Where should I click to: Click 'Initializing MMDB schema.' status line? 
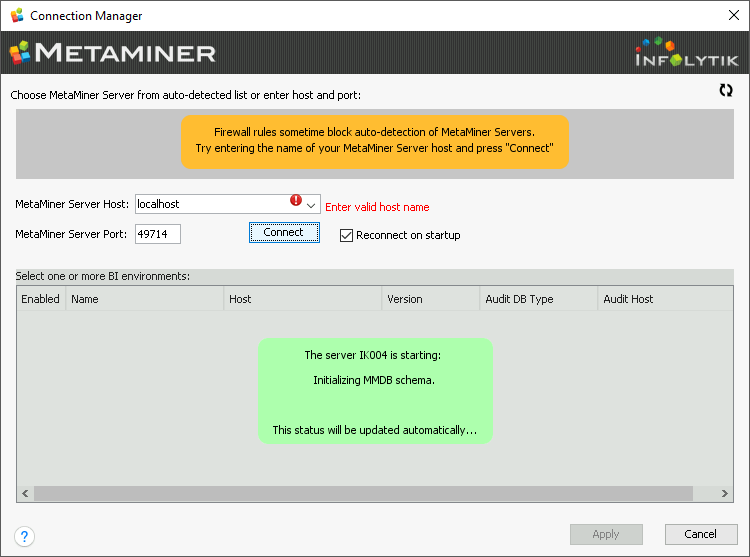pyautogui.click(x=374, y=380)
